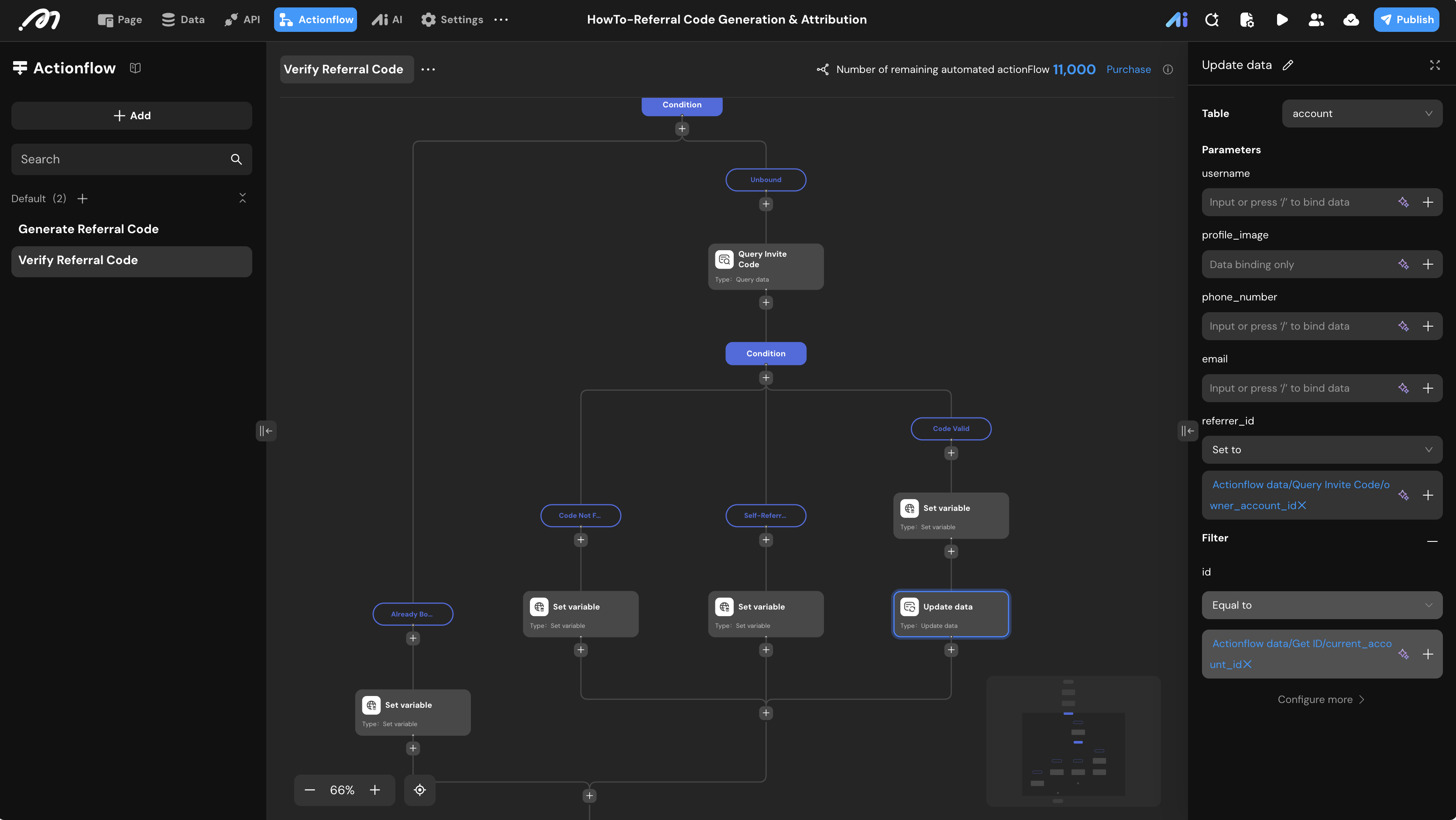Open the Actionflow documentation book icon

(x=135, y=68)
